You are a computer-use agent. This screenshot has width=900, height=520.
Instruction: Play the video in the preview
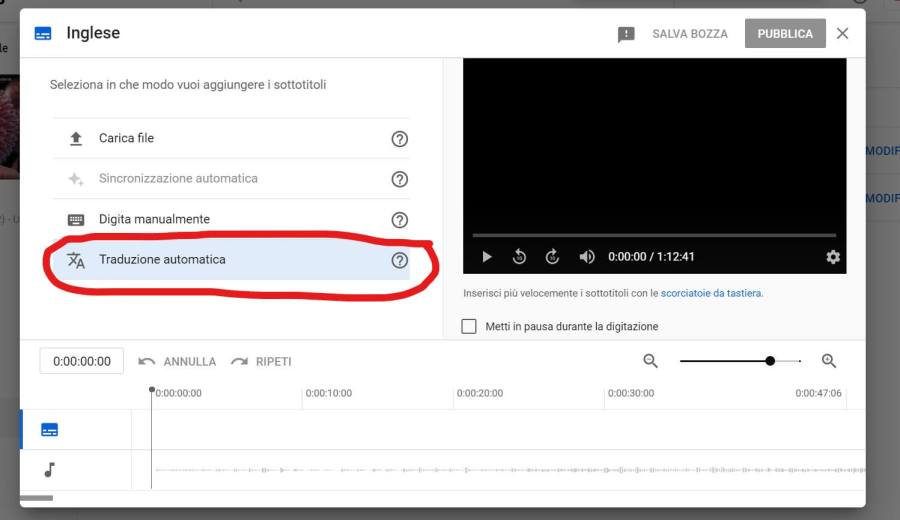point(487,257)
